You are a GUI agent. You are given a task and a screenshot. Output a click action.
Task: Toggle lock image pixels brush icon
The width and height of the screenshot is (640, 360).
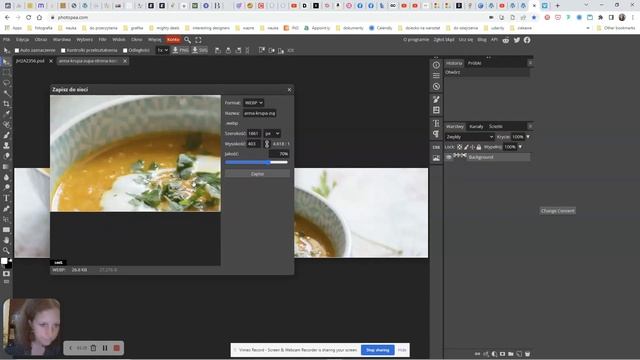[466, 147]
